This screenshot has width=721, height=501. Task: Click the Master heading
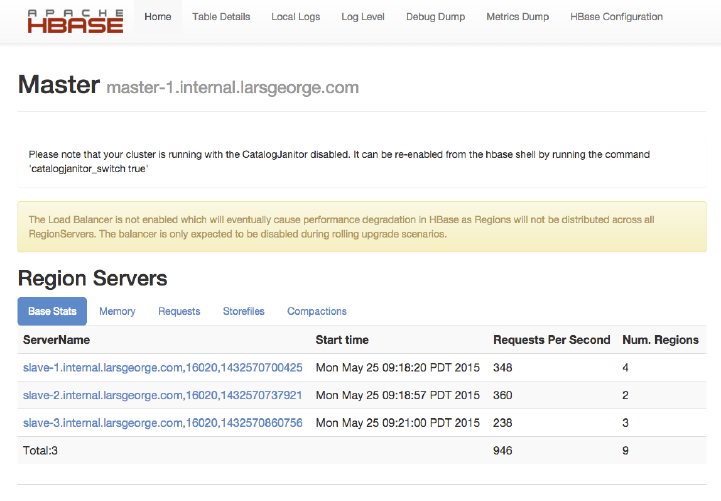point(59,85)
